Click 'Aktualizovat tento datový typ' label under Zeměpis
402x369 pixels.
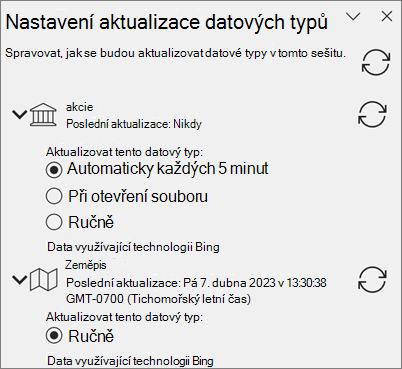(x=124, y=317)
